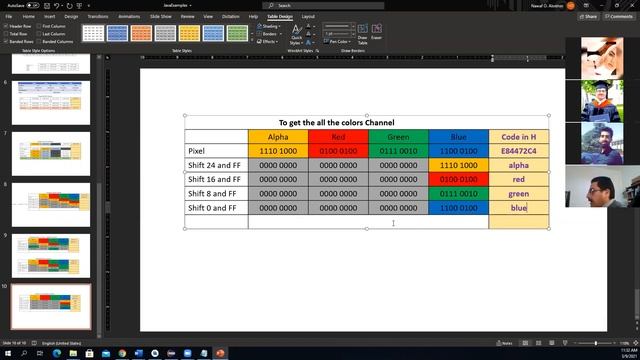Viewport: 640px width, 360px height.
Task: Click the 'alpha' cell in Code column
Action: coord(519,165)
